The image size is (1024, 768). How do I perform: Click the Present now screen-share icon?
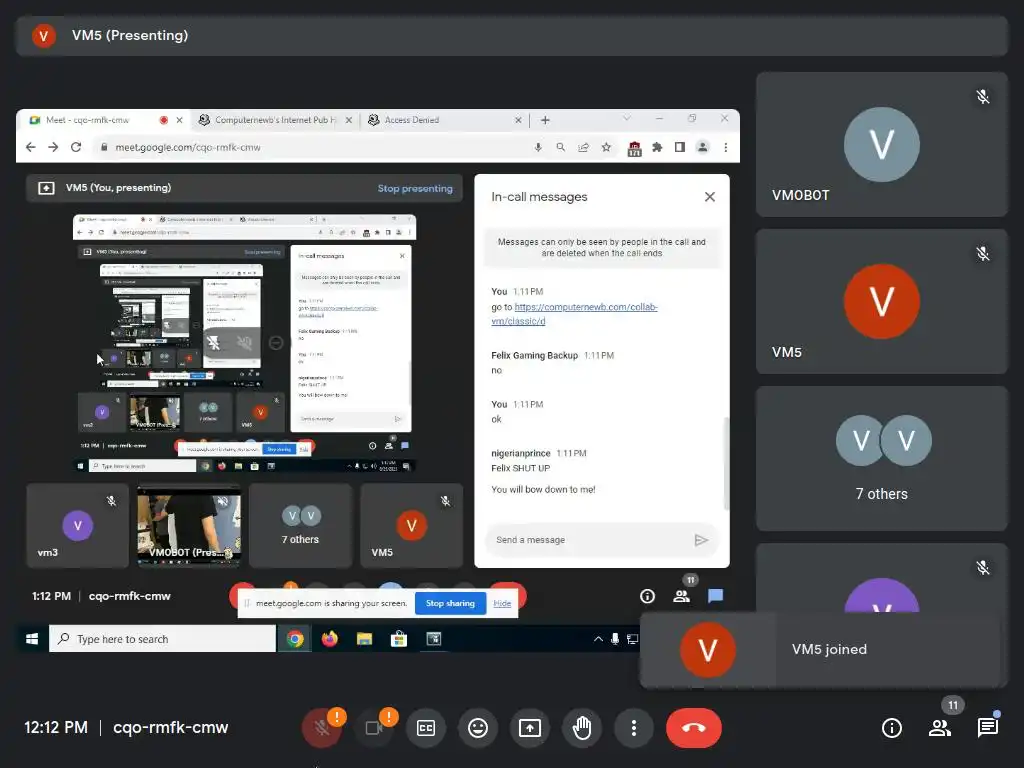pos(530,728)
